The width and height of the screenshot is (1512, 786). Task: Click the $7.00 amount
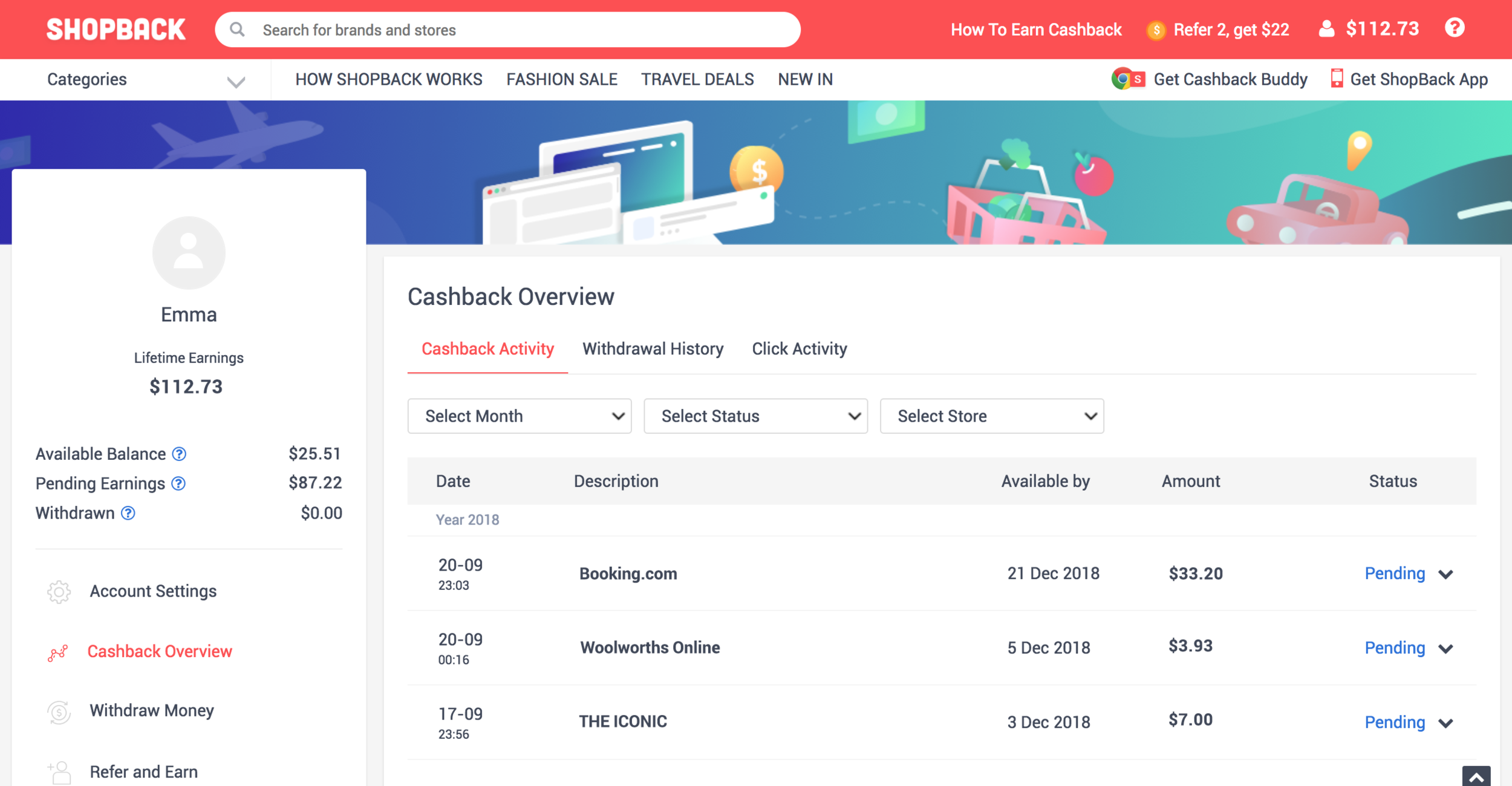[x=1190, y=720]
